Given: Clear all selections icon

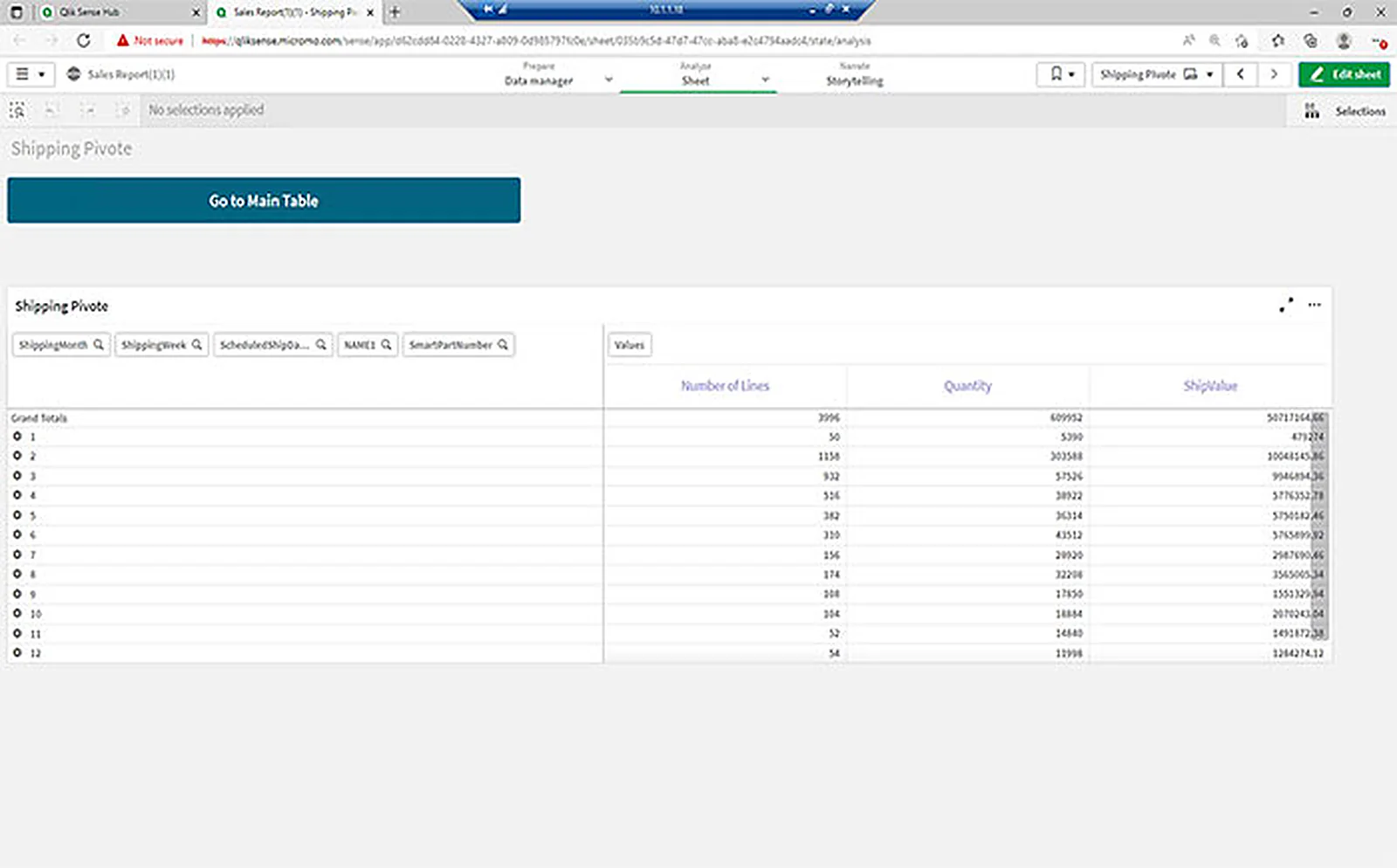Looking at the screenshot, I should click(124, 110).
